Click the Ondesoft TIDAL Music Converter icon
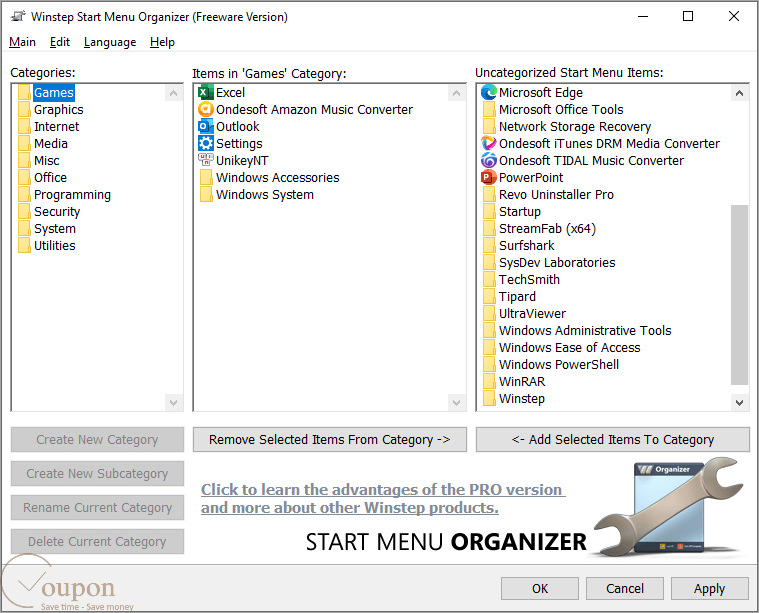The height and width of the screenshot is (613, 759). [489, 160]
